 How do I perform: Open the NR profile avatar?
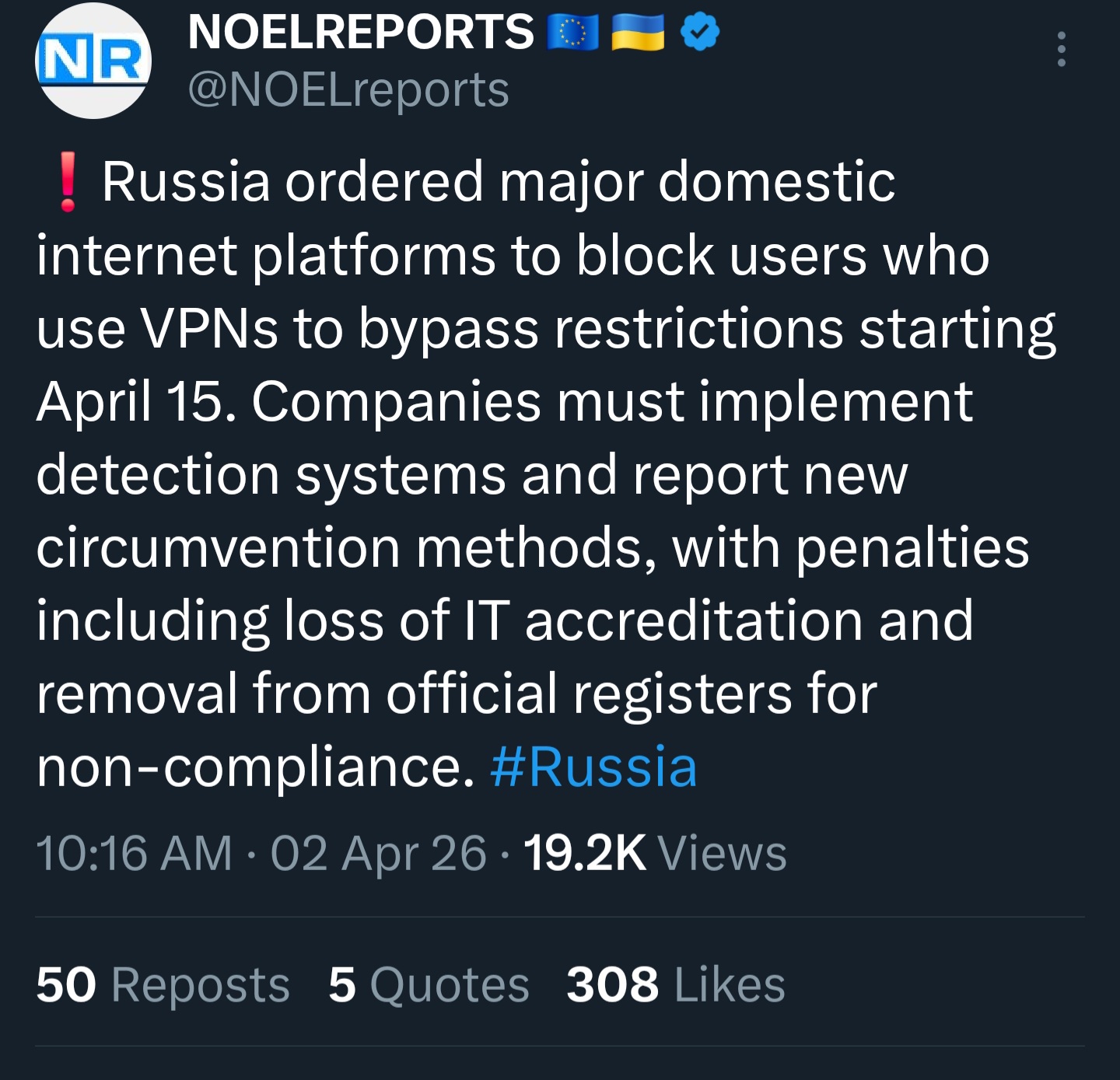tap(93, 61)
